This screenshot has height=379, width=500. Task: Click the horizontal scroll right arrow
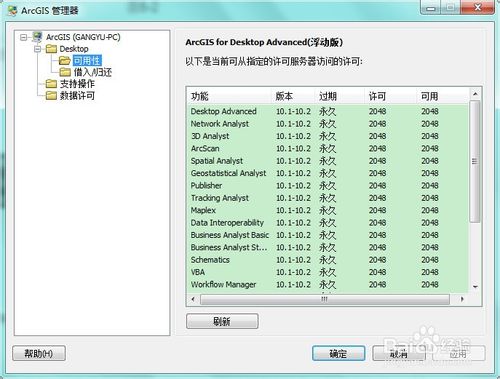462,299
